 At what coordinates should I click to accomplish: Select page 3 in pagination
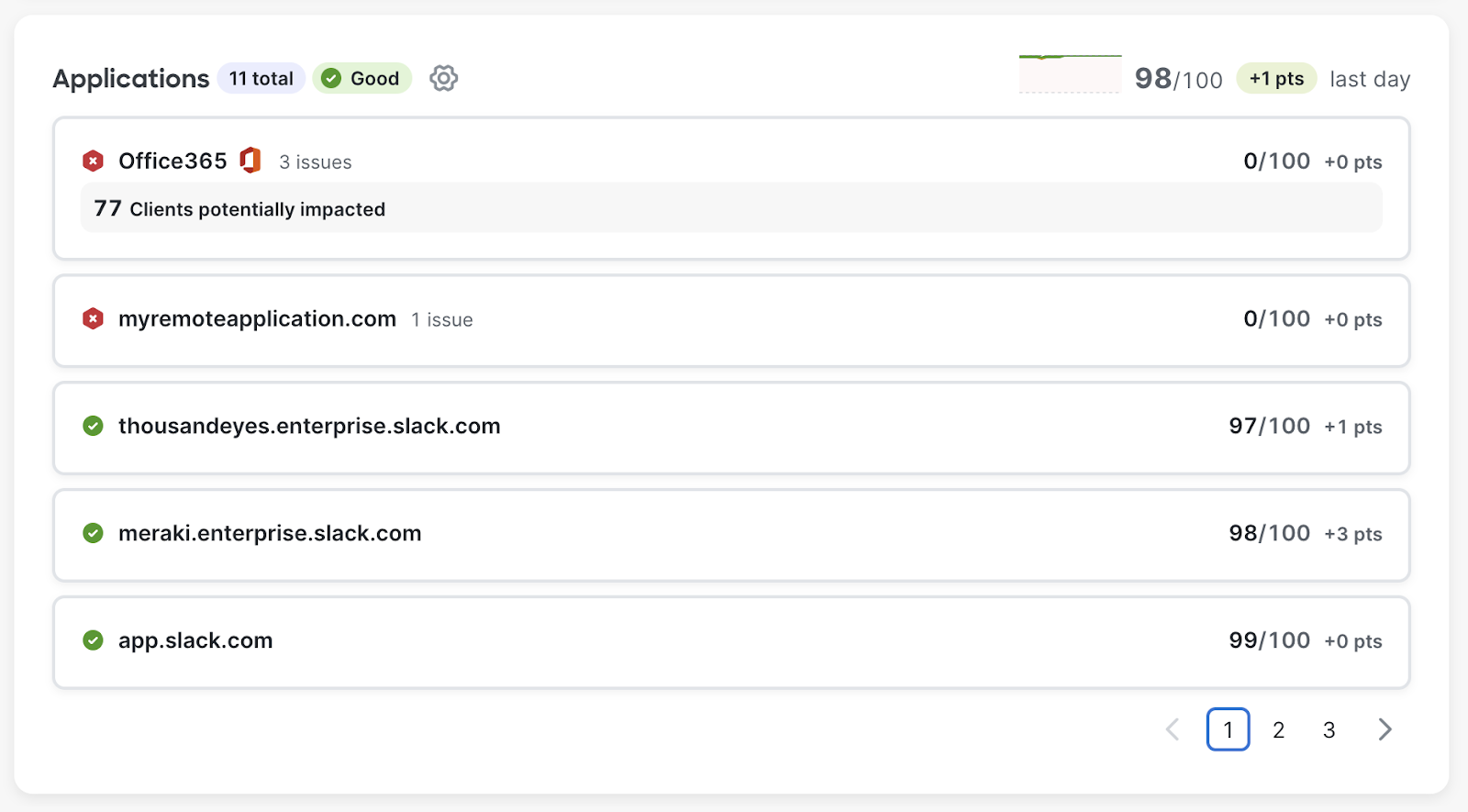coord(1329,729)
